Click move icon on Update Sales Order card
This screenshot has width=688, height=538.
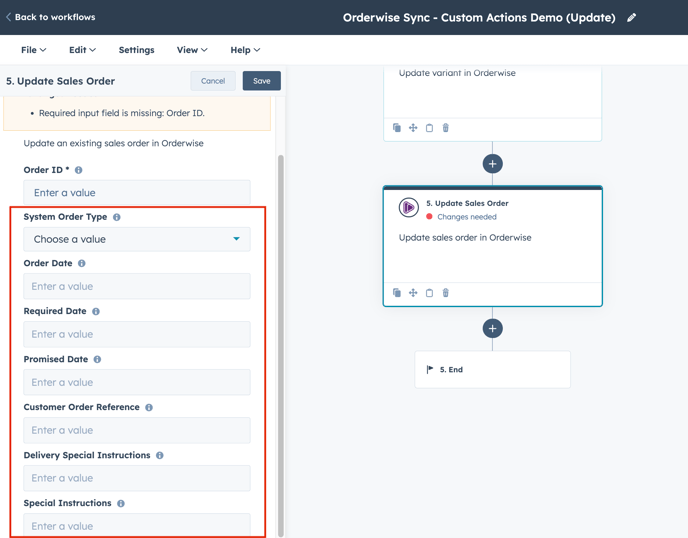pyautogui.click(x=413, y=293)
